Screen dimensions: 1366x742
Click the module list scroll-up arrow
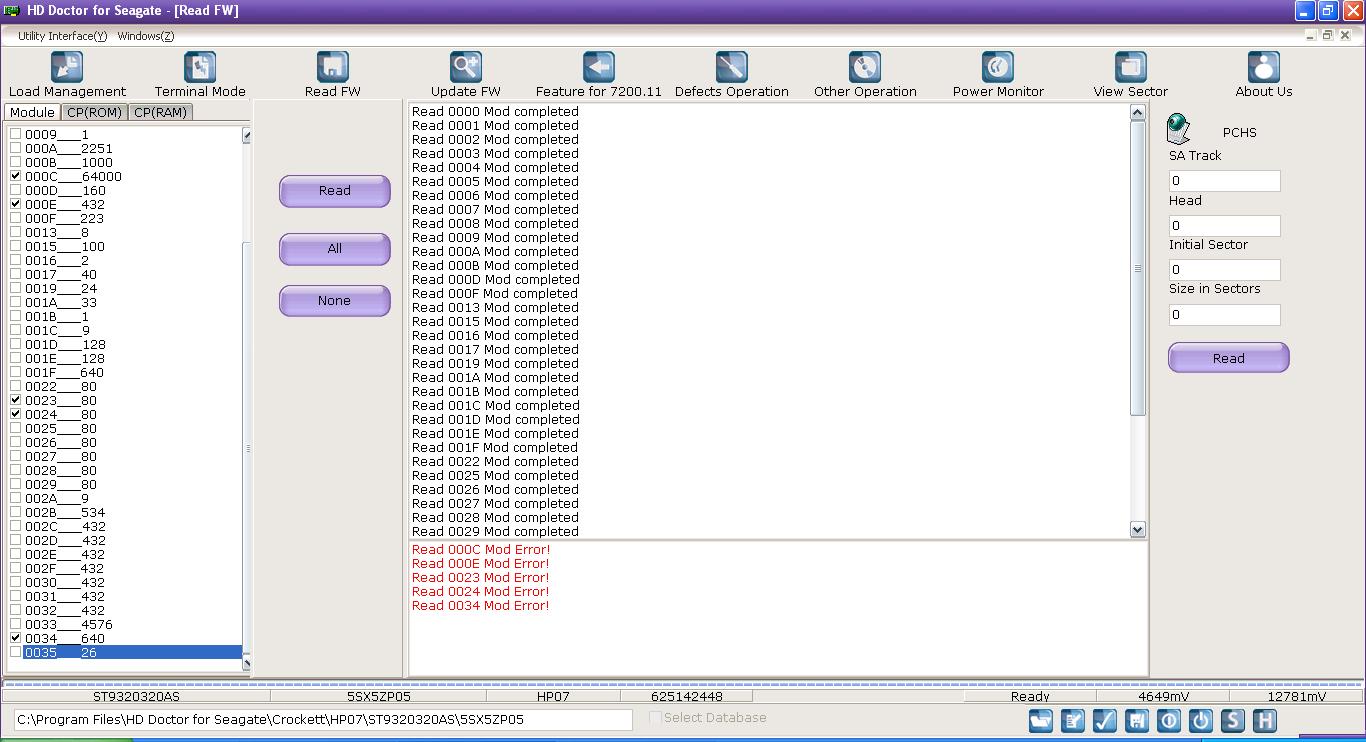(x=247, y=135)
